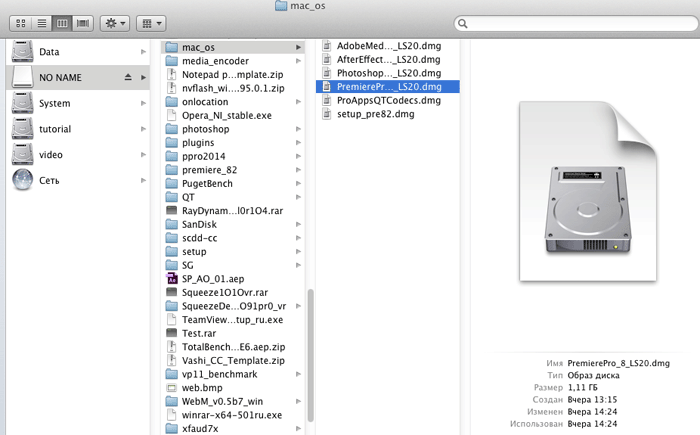Select the SP_AO_01.aep After Effects icon
The image size is (700, 435).
coord(171,279)
